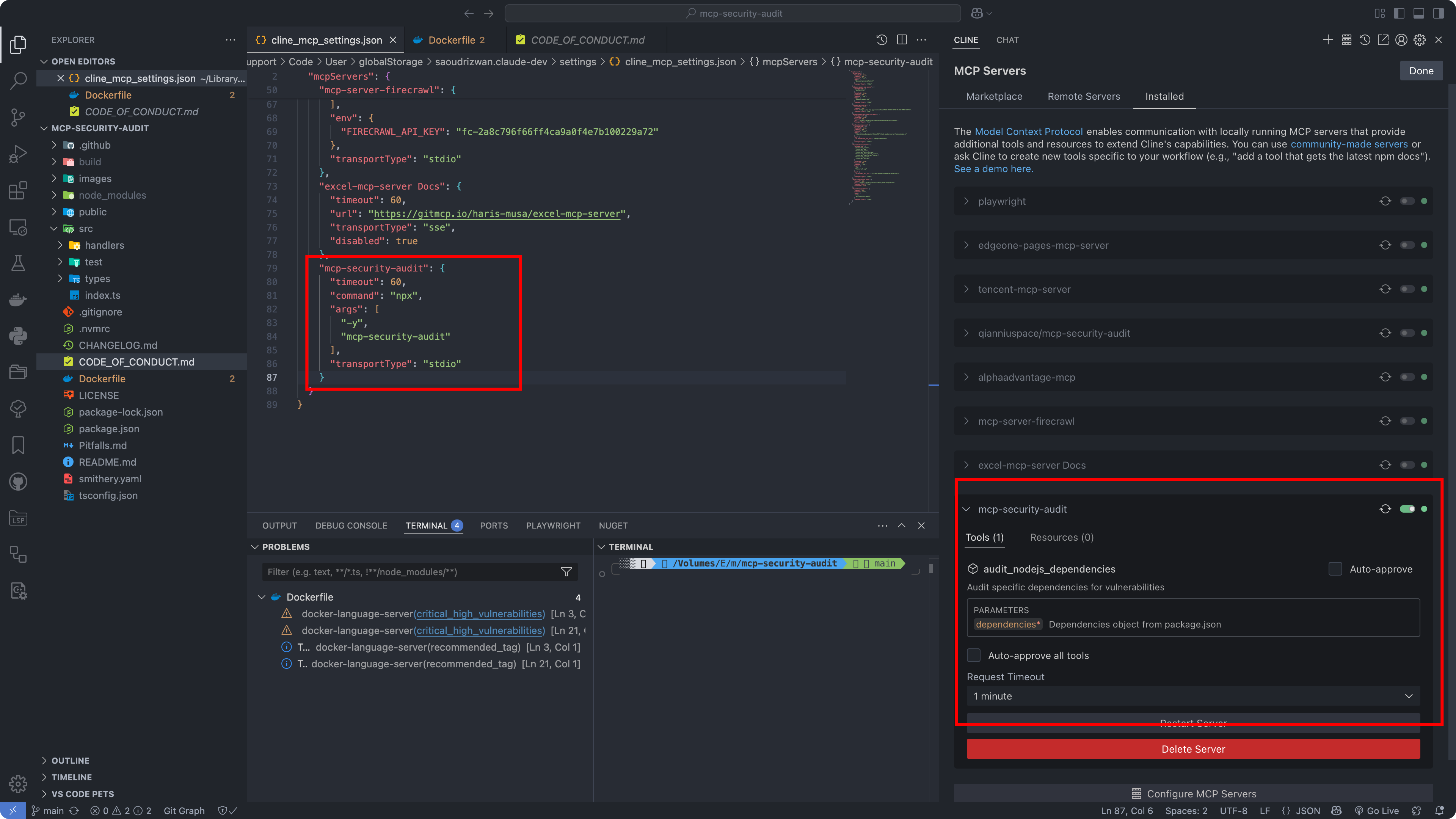The width and height of the screenshot is (1456, 819).
Task: Check Auto-approve for audit_nodejs_dependencies
Action: pos(1335,569)
